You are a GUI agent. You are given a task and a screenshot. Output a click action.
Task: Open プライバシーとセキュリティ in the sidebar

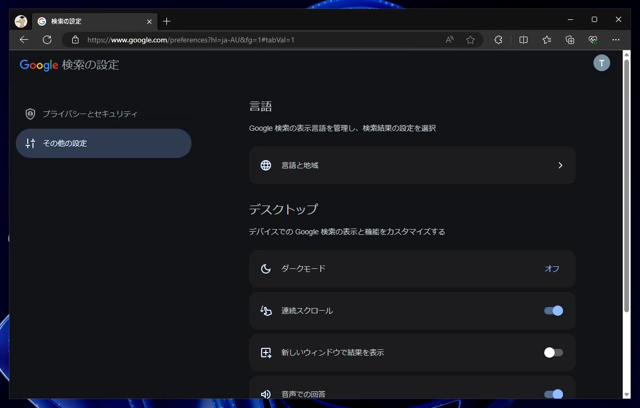click(104, 114)
